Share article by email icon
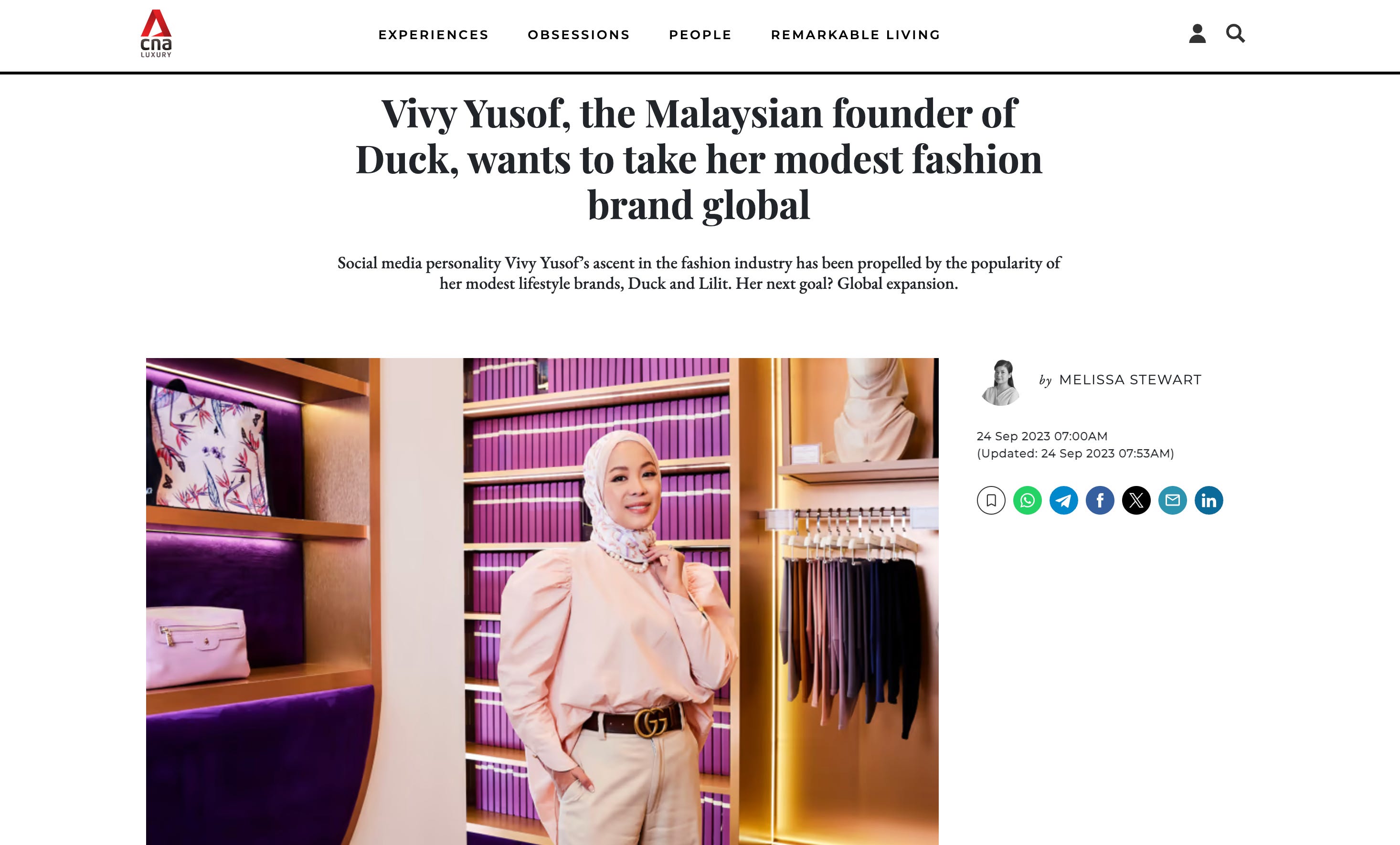 click(1173, 500)
